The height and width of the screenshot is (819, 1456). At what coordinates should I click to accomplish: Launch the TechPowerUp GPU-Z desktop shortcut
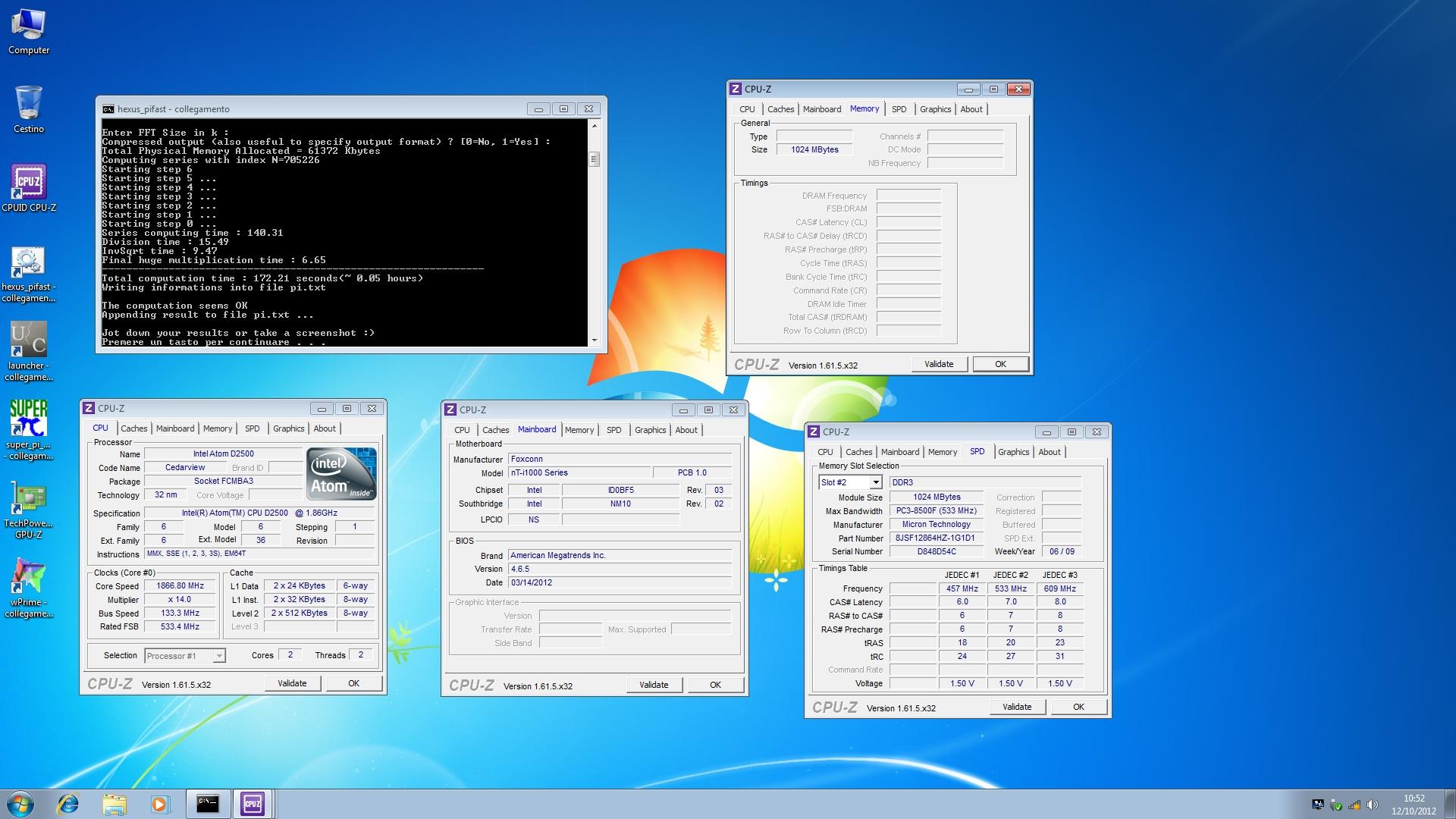coord(29,510)
